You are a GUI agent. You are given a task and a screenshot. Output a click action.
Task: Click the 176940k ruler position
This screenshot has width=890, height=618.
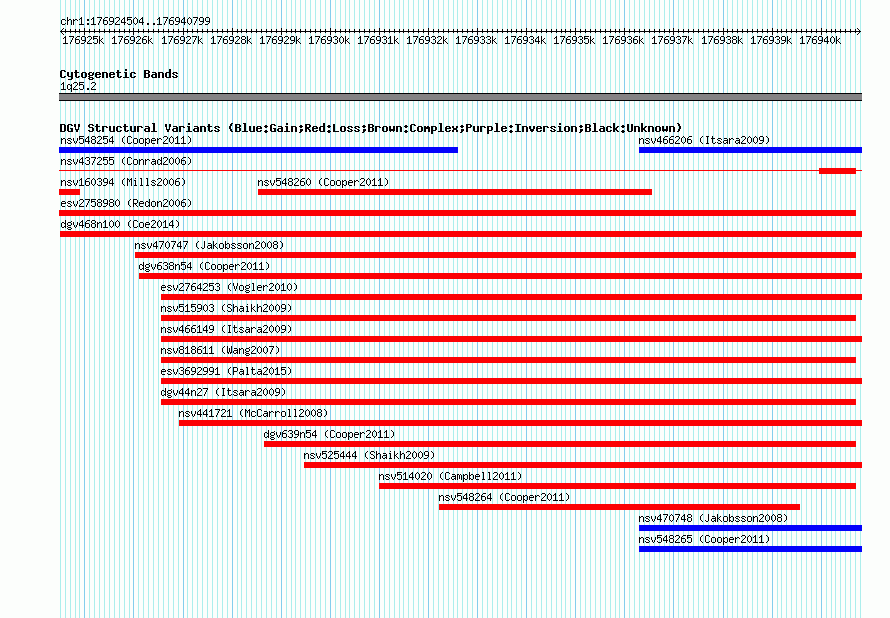(820, 40)
